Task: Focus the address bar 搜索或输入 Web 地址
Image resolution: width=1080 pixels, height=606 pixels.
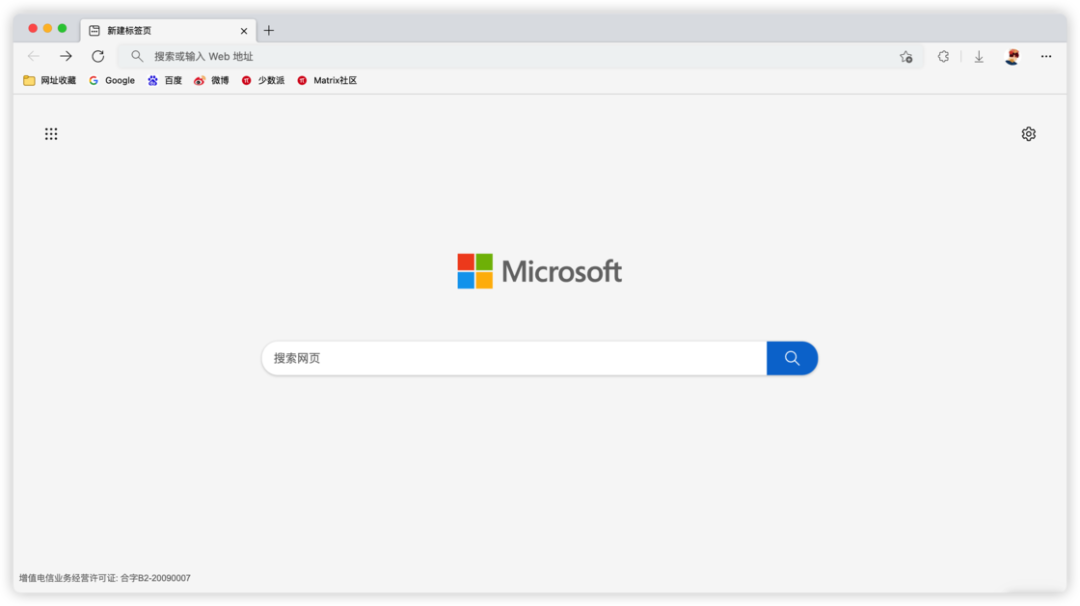Action: click(520, 56)
